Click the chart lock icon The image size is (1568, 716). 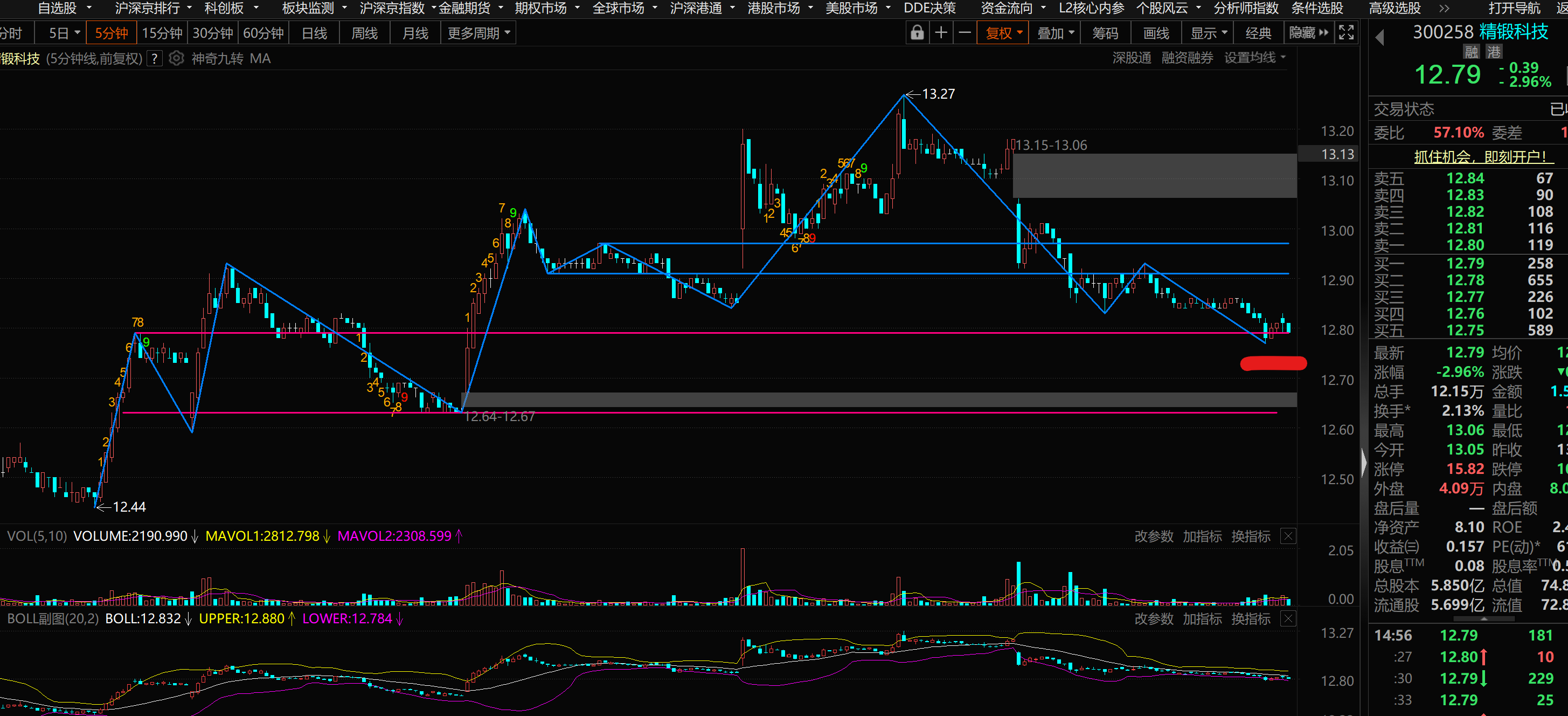917,33
